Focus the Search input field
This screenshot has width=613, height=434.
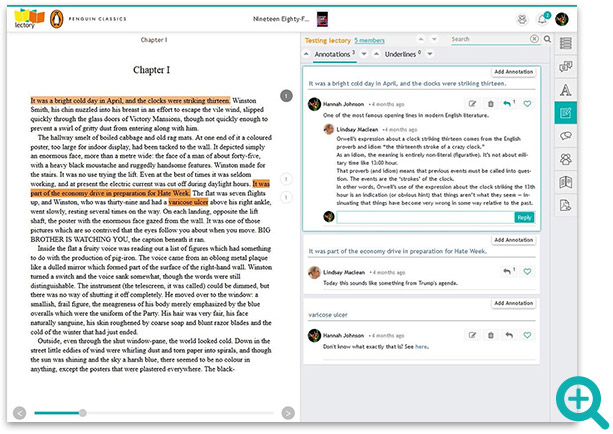(490, 39)
